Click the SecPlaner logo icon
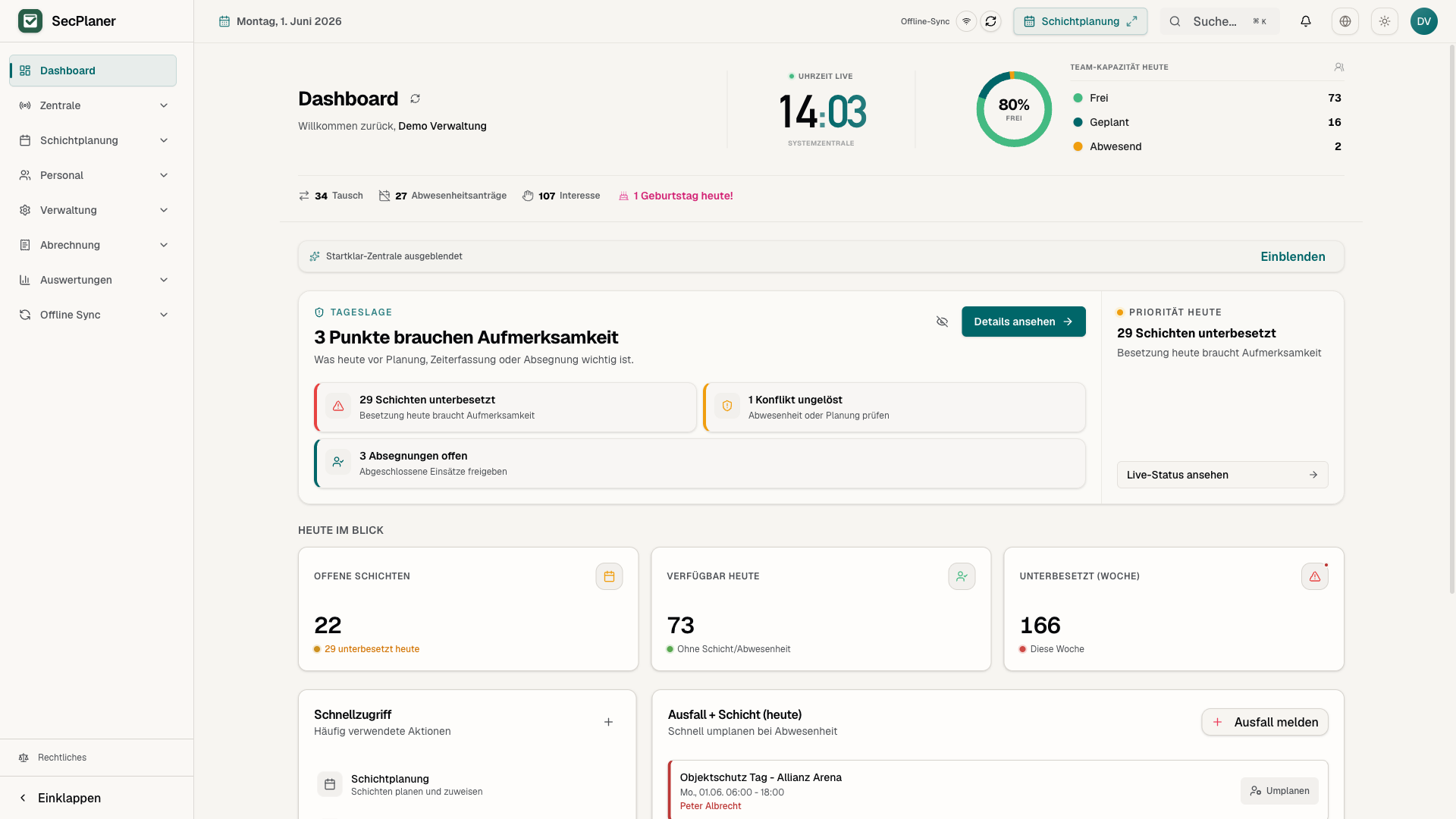 tap(30, 21)
